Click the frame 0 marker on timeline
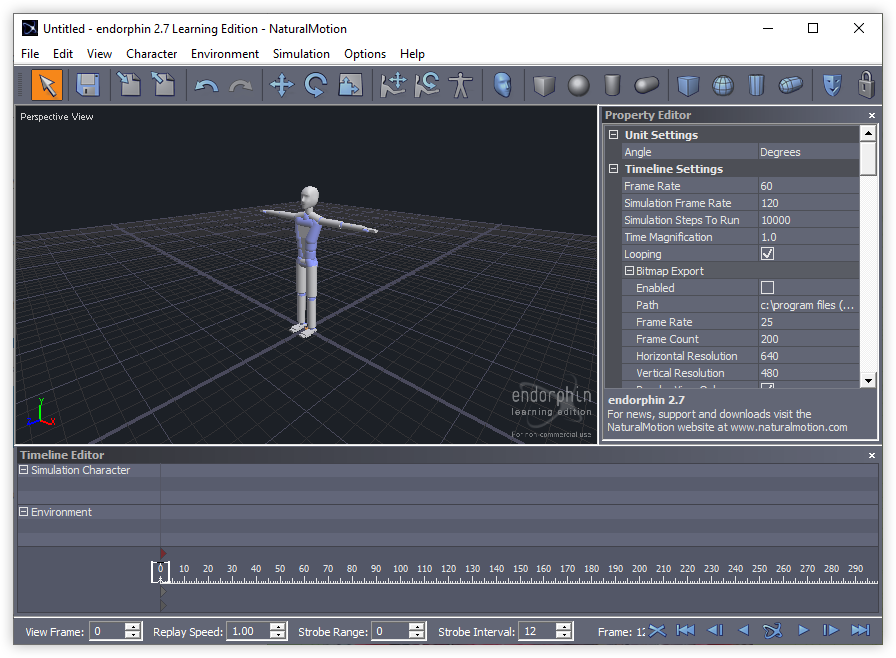The image size is (896, 658). pos(160,572)
